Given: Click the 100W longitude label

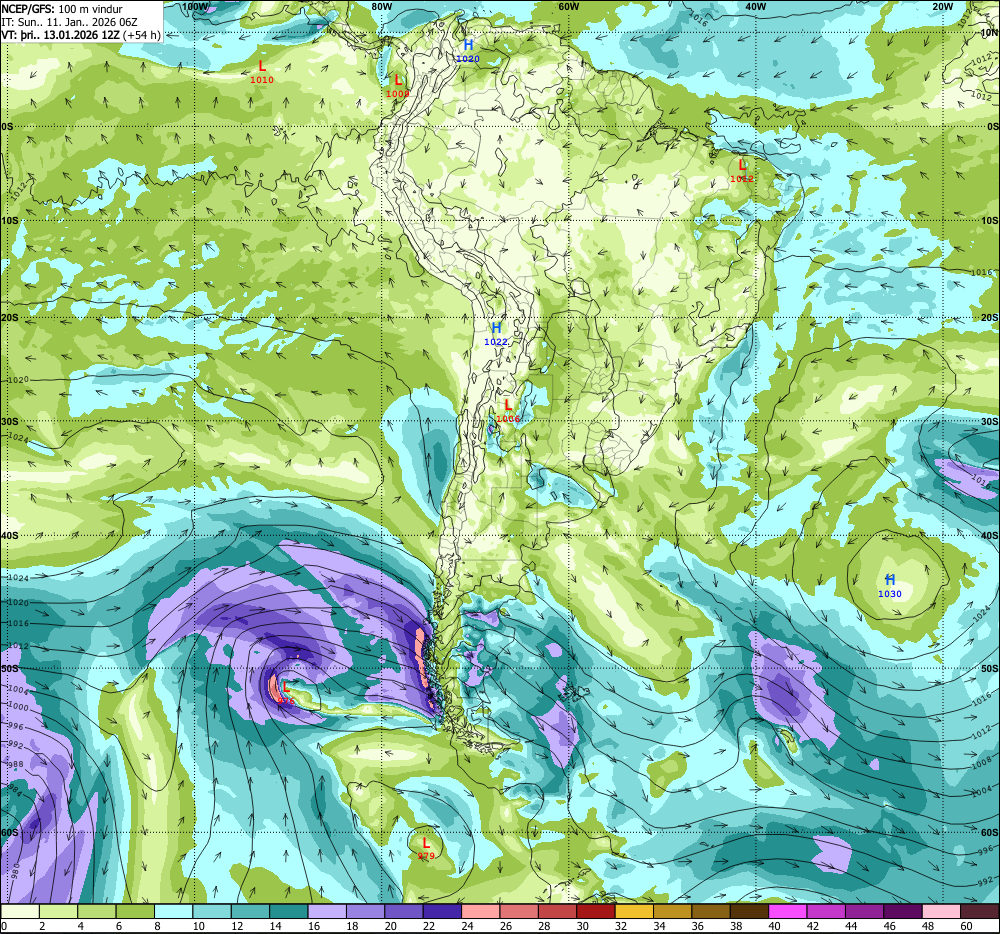Looking at the screenshot, I should pos(195,6).
